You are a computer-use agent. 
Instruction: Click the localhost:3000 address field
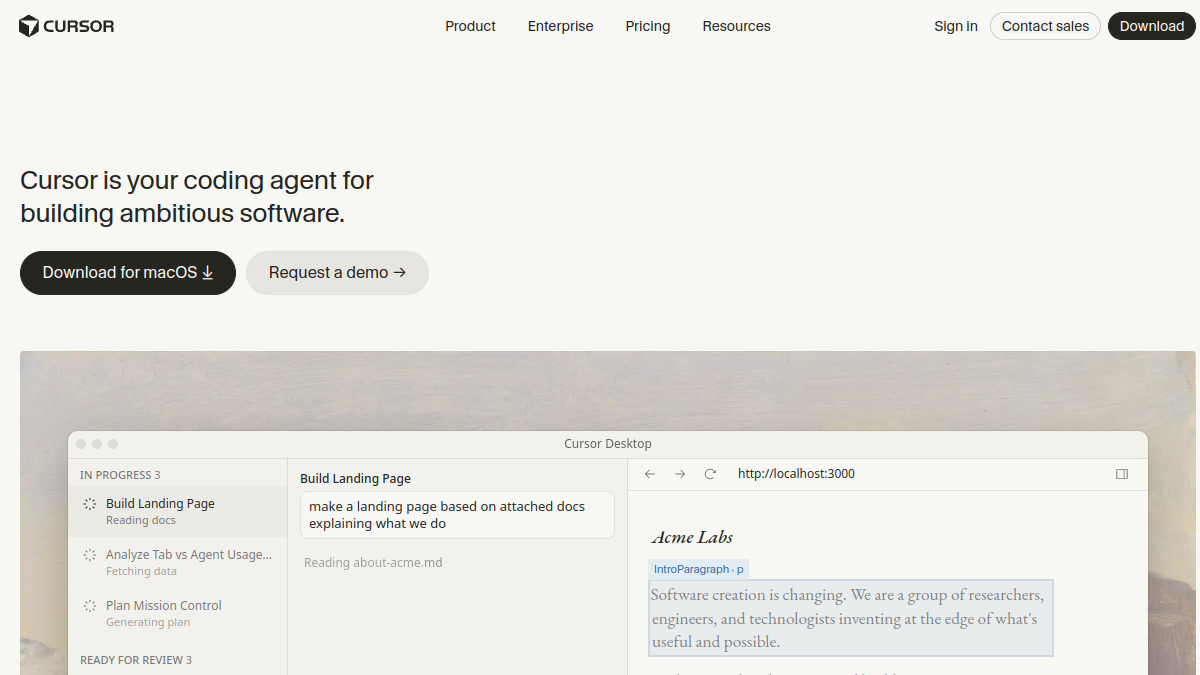[x=796, y=474]
